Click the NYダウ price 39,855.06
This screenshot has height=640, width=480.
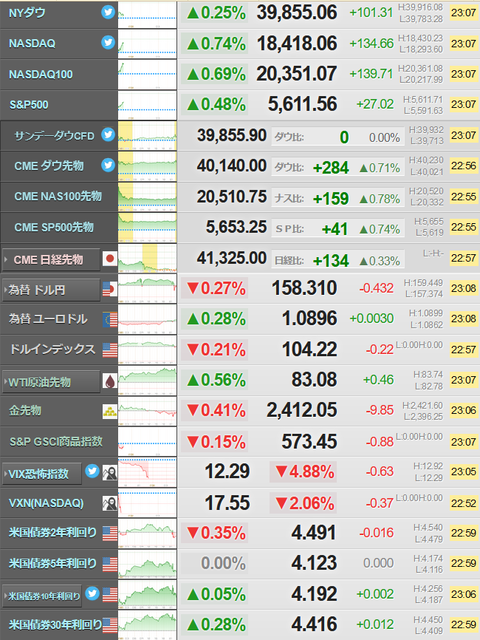click(x=297, y=13)
